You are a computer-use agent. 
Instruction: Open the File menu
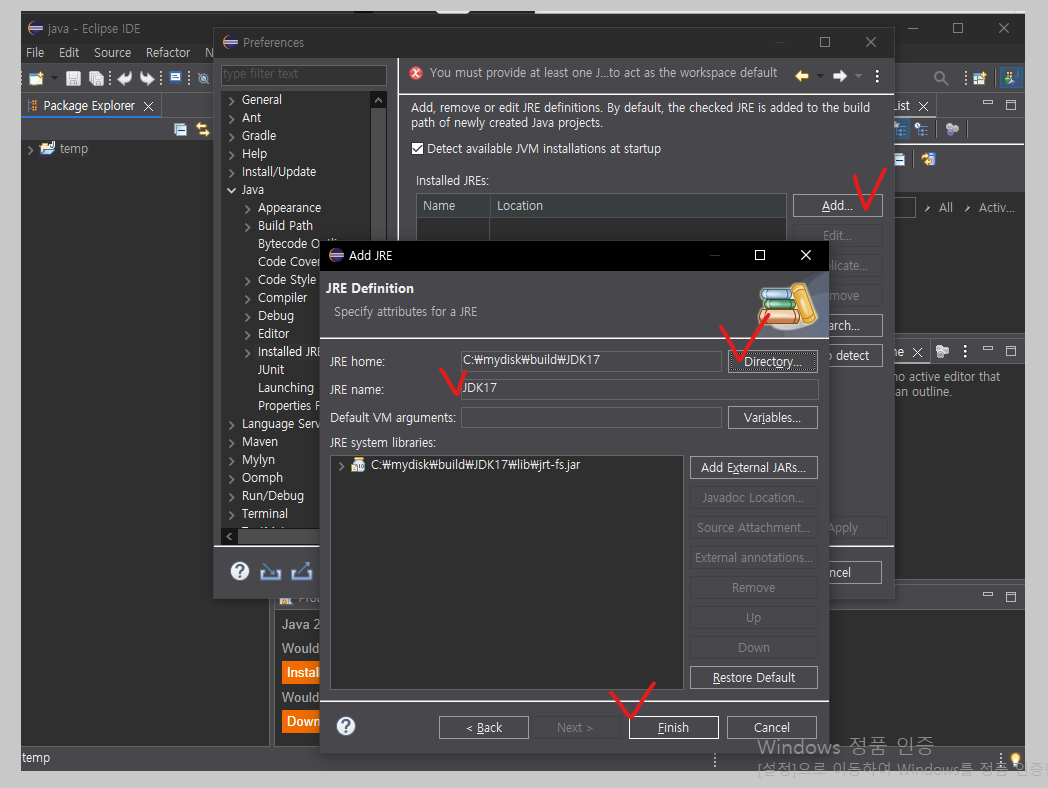(35, 52)
